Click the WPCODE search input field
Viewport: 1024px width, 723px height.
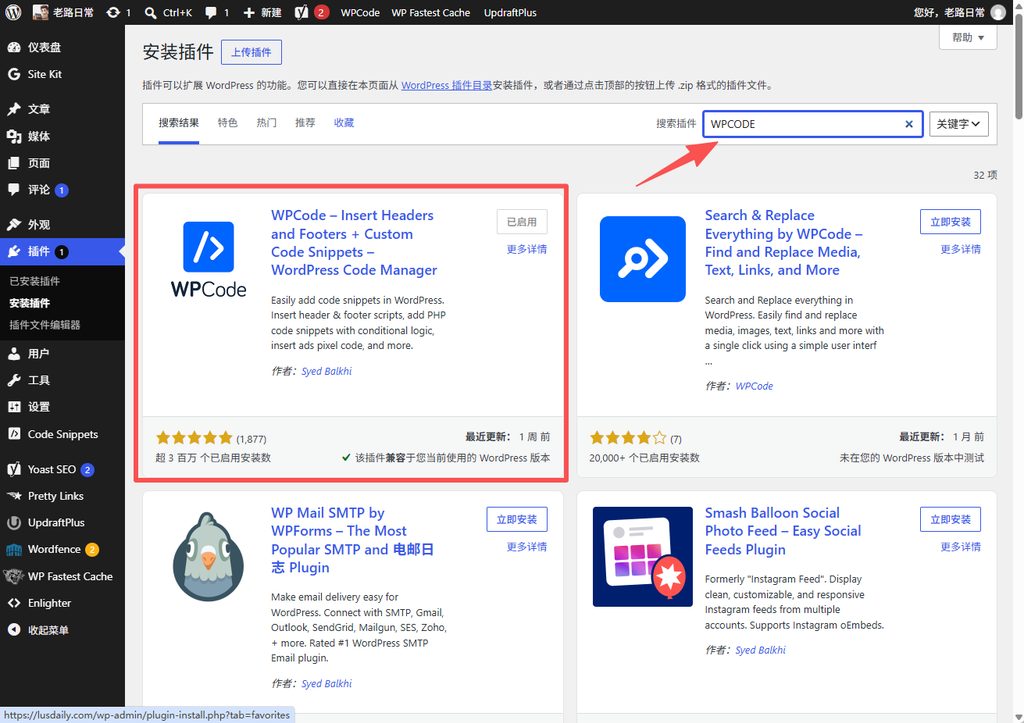point(803,124)
